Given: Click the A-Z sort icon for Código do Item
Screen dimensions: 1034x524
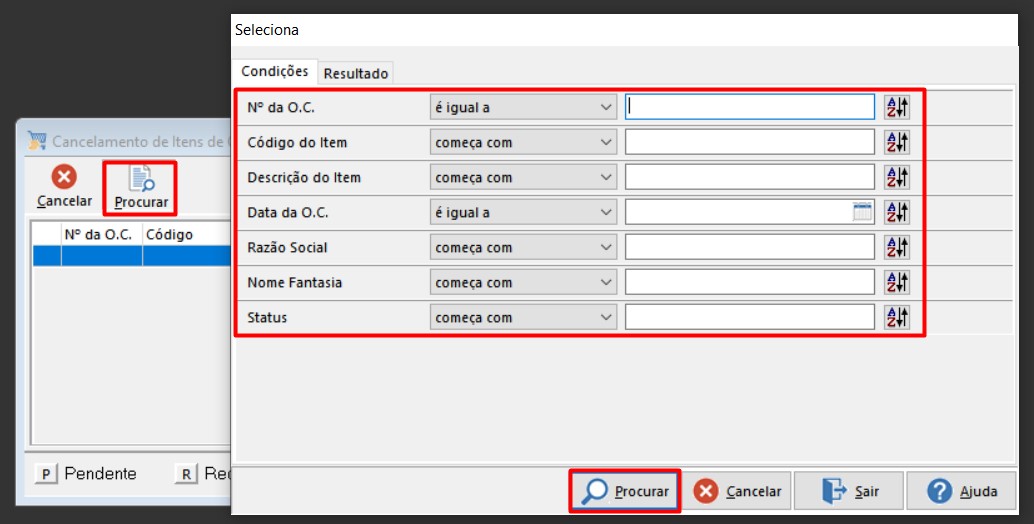Looking at the screenshot, I should [897, 142].
